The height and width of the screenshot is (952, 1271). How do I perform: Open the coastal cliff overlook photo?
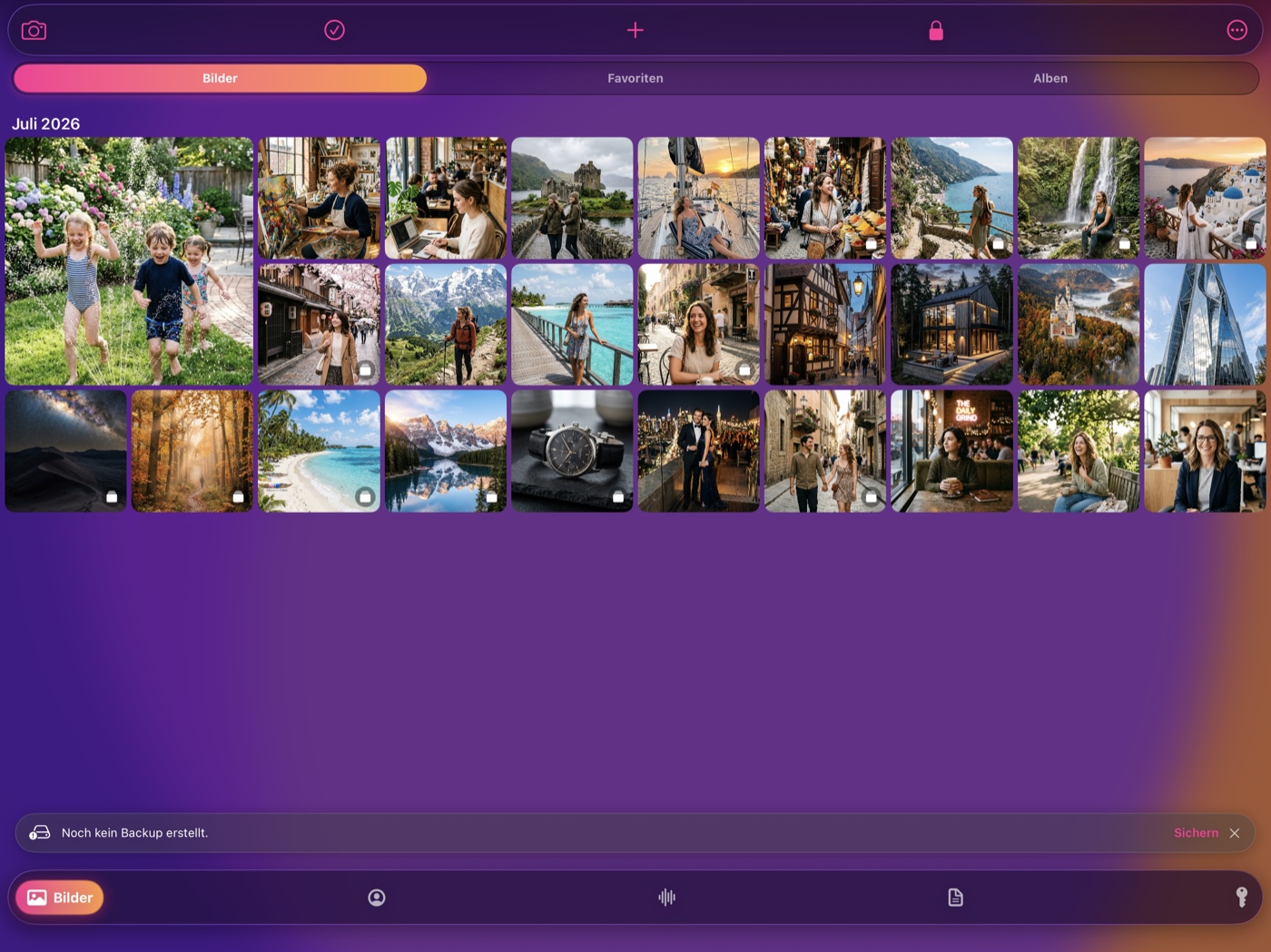click(951, 198)
